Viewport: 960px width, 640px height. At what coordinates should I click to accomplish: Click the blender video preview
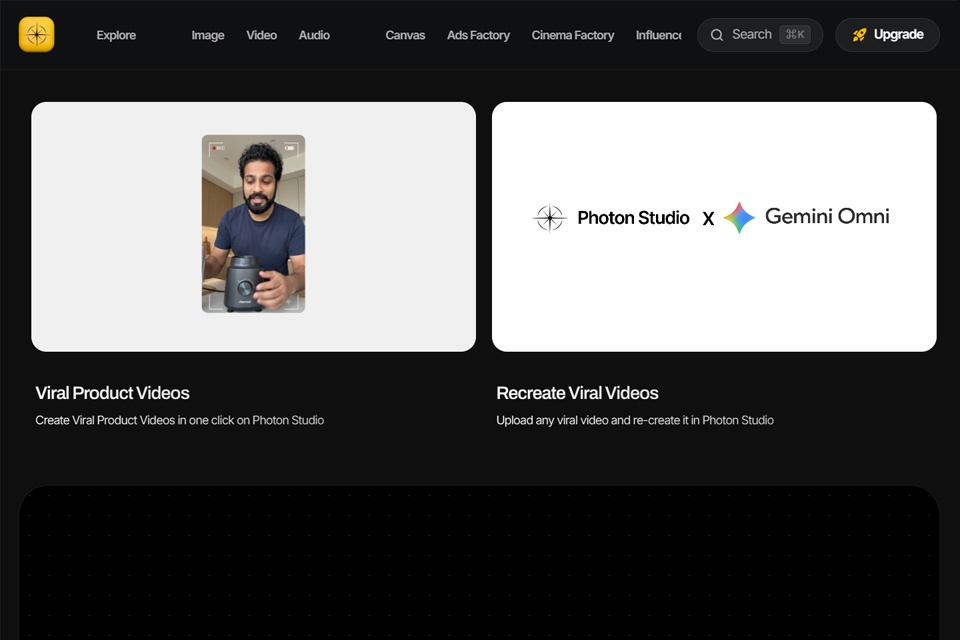[x=253, y=224]
